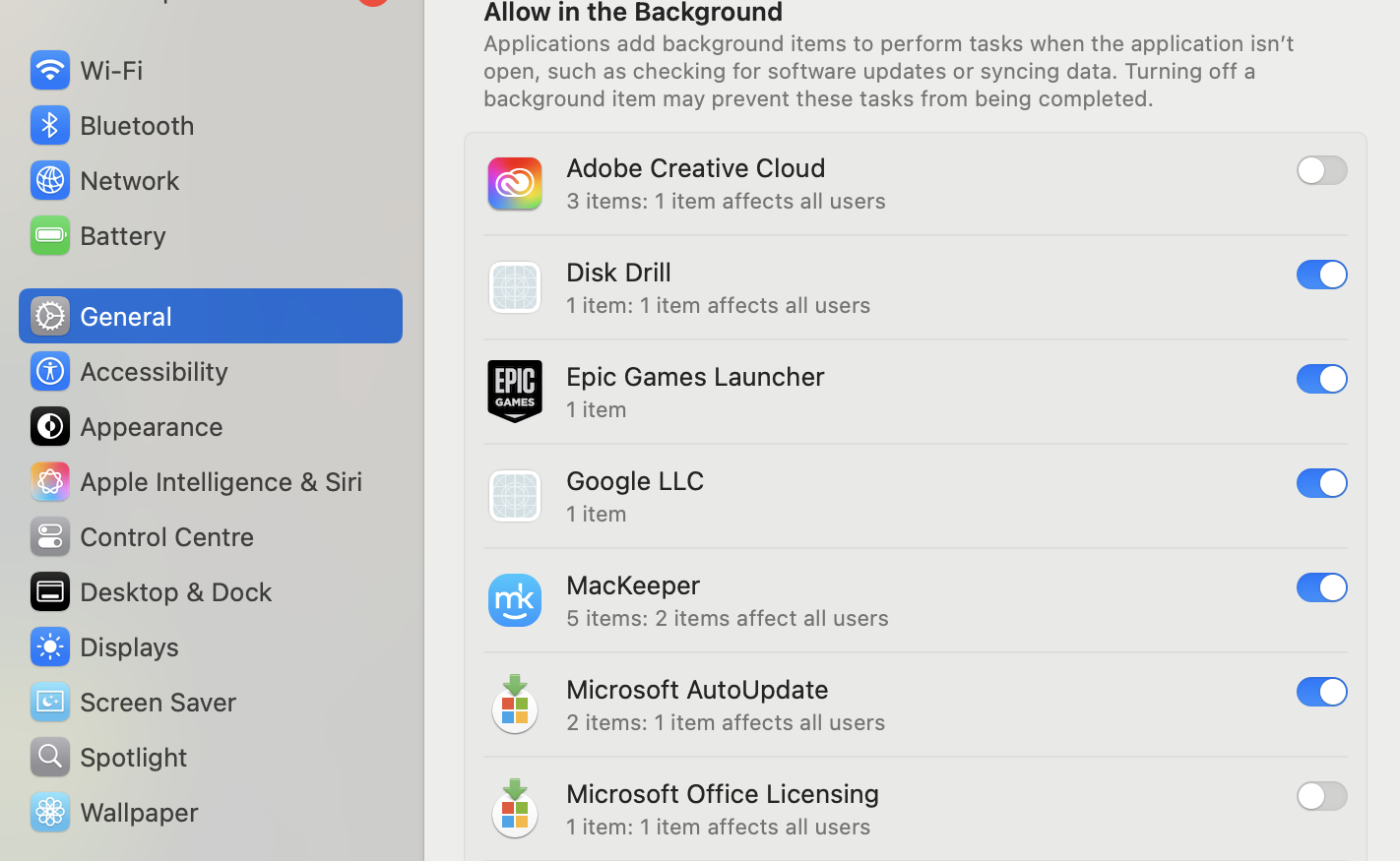Click the Displays settings icon
Screen dimensions: 1400x861
[50, 646]
